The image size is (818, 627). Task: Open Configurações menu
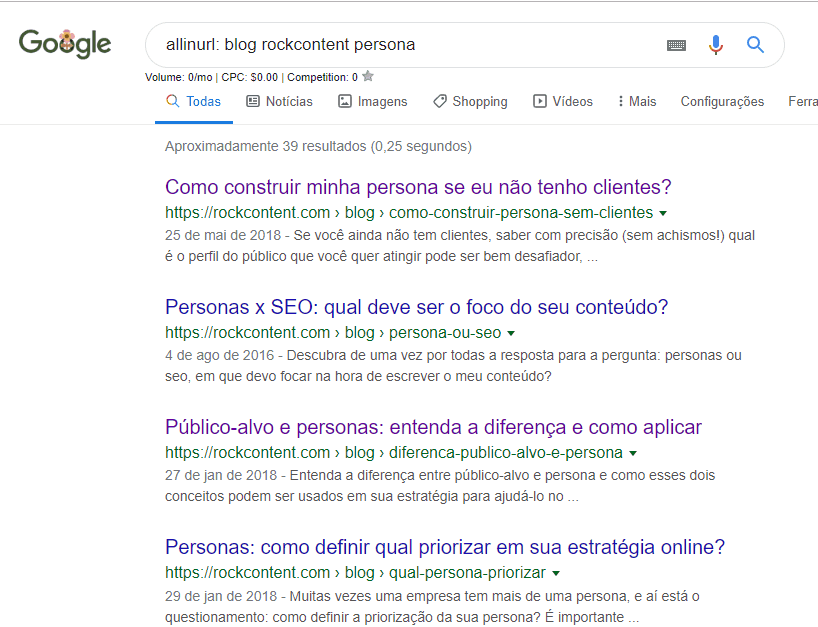722,101
